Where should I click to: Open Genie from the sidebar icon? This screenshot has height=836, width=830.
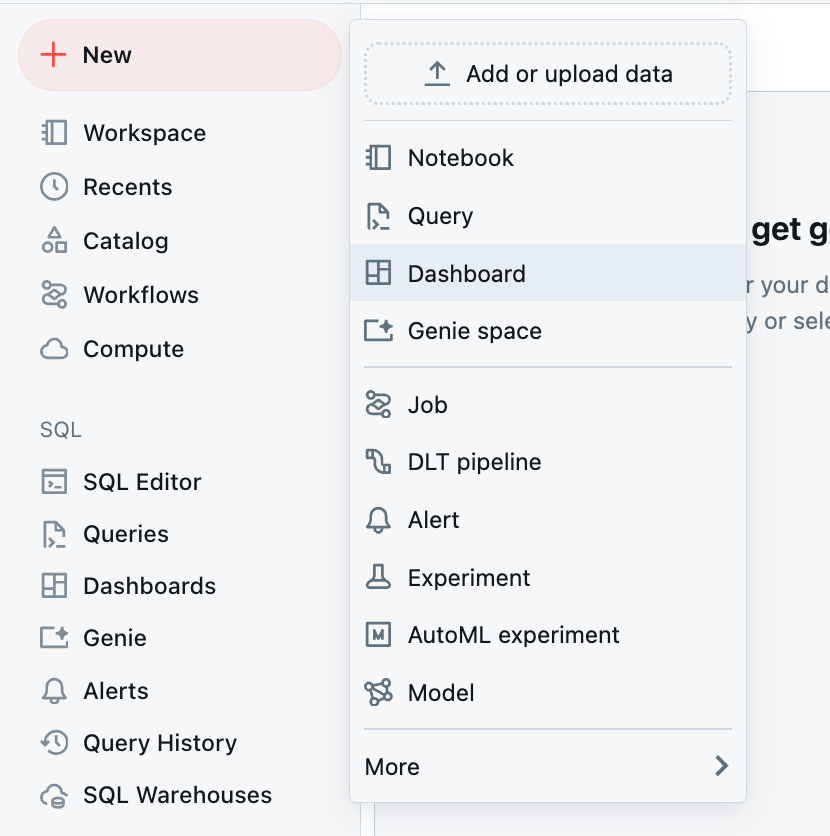(53, 637)
